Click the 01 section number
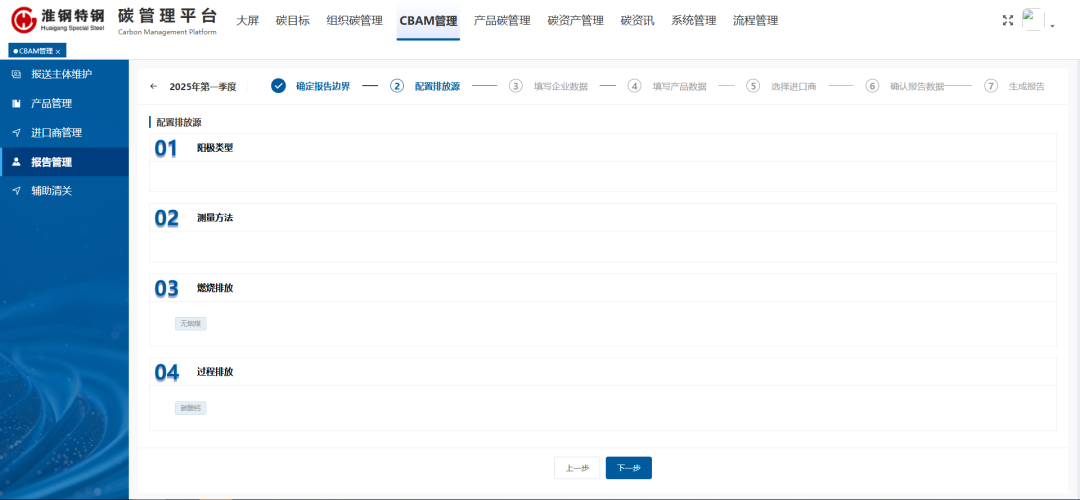1080x500 pixels. (x=166, y=148)
